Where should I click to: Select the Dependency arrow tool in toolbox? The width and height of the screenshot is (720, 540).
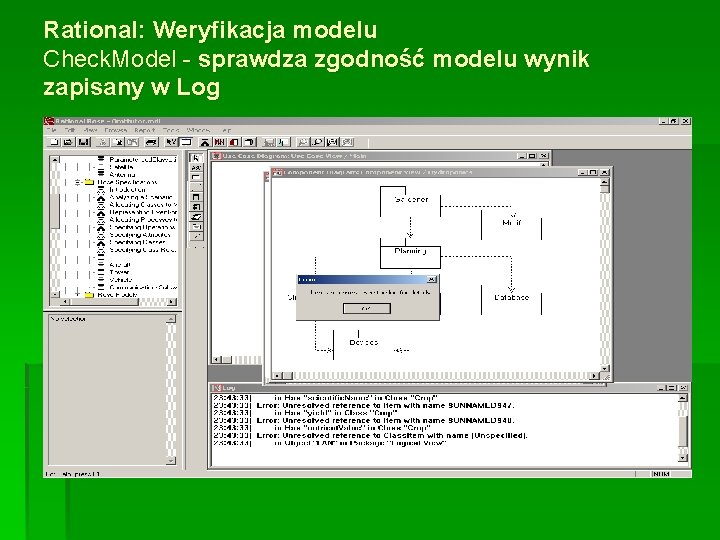pos(196,236)
